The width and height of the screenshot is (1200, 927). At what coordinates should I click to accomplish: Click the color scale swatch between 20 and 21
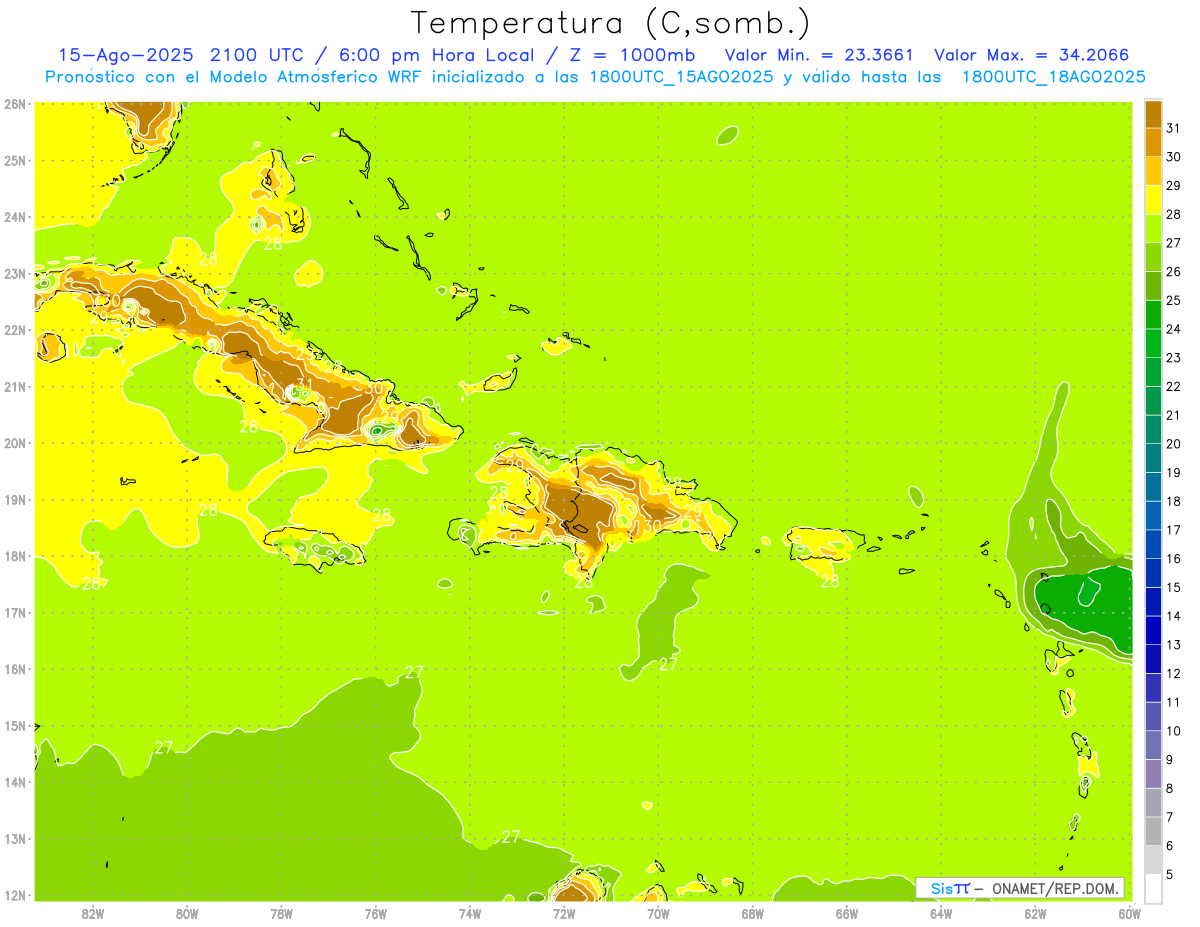coord(1153,429)
